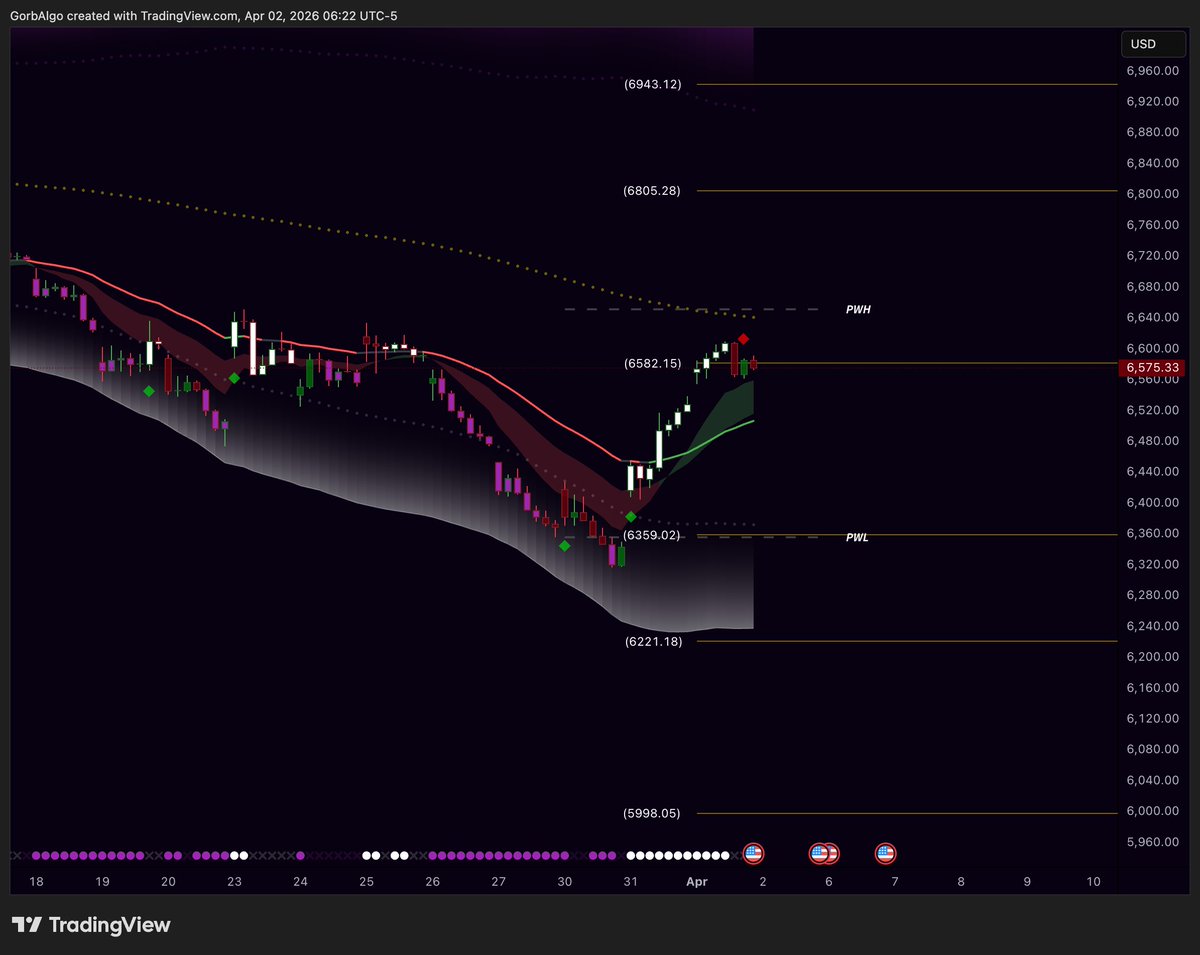Click the 6,200.00 price axis label
Image resolution: width=1200 pixels, height=955 pixels.
click(1153, 656)
